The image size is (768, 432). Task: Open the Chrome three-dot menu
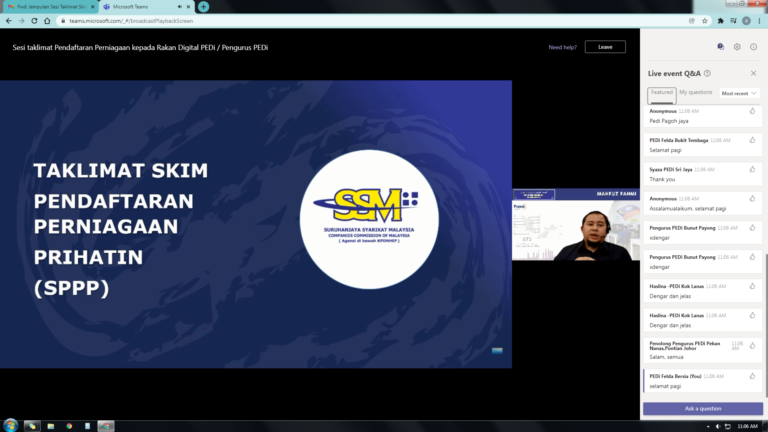(x=759, y=20)
